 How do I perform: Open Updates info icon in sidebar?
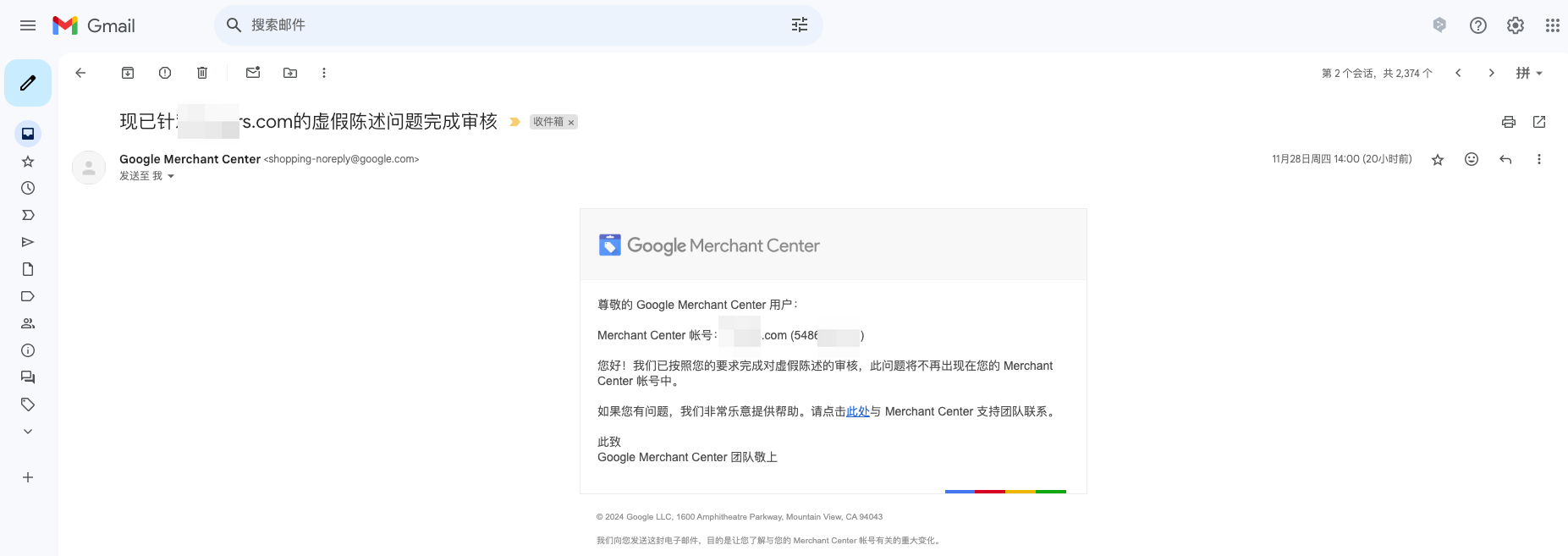(x=28, y=350)
